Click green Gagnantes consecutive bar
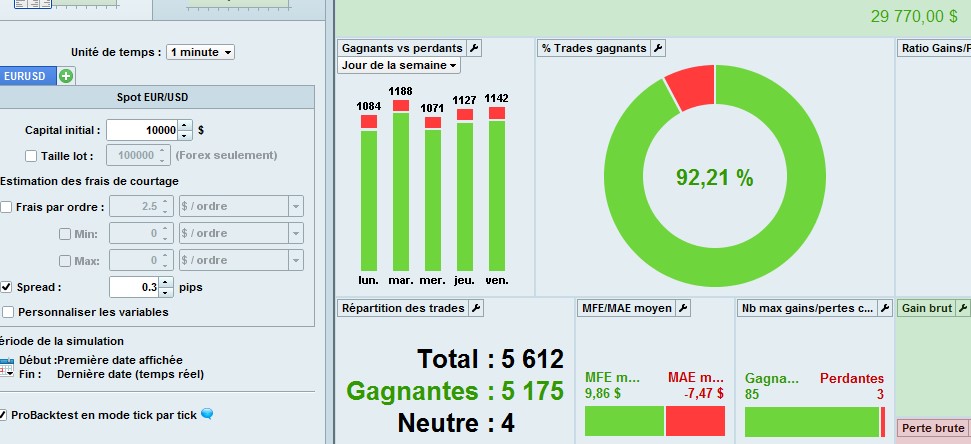This screenshot has width=971, height=444. [812, 421]
